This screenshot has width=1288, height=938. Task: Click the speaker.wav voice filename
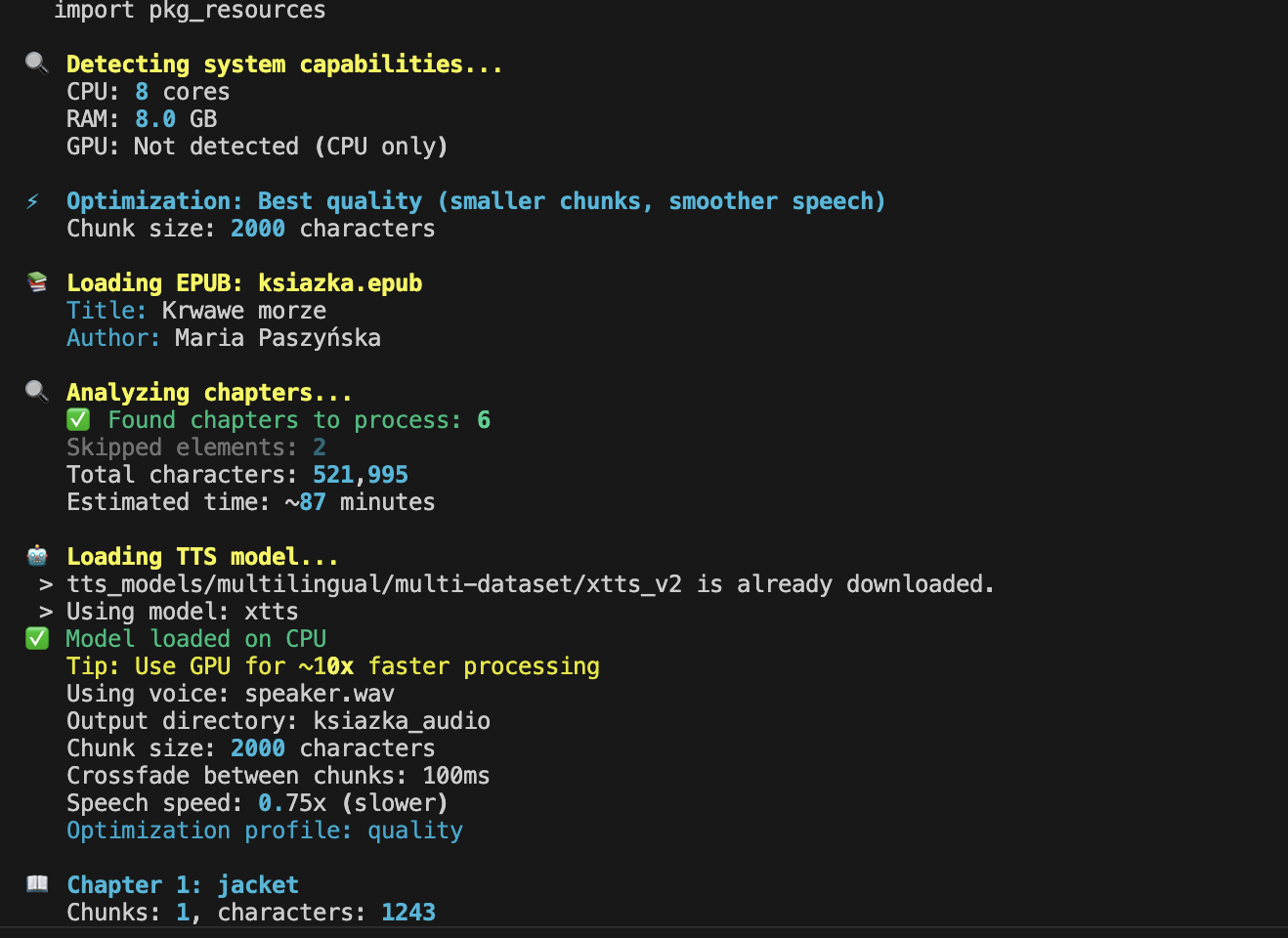click(x=320, y=694)
